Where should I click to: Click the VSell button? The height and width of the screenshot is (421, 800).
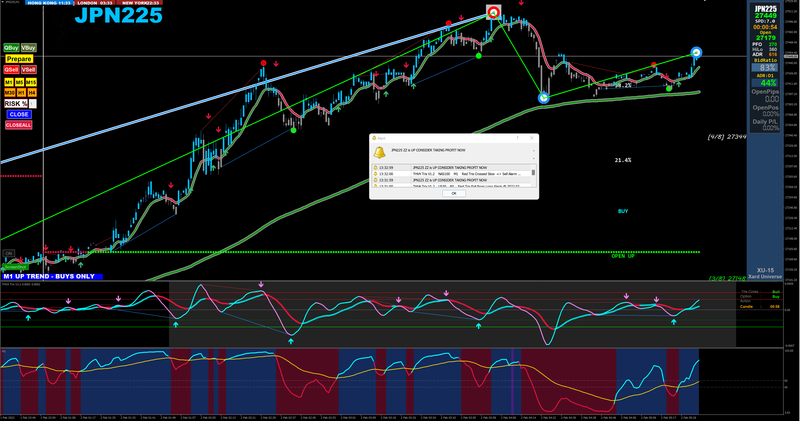coord(29,69)
